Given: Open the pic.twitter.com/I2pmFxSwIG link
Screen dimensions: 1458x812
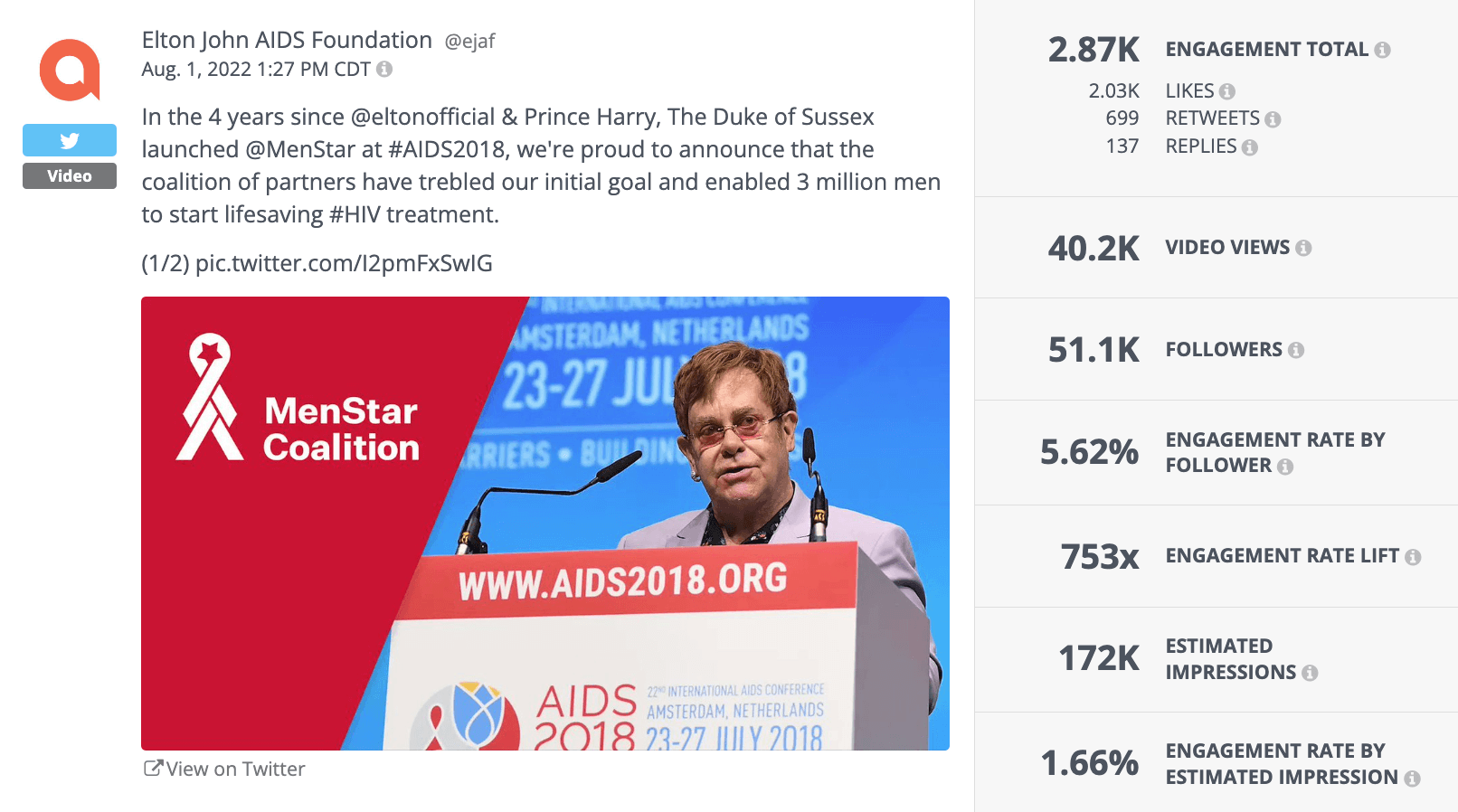Looking at the screenshot, I should coord(344,263).
